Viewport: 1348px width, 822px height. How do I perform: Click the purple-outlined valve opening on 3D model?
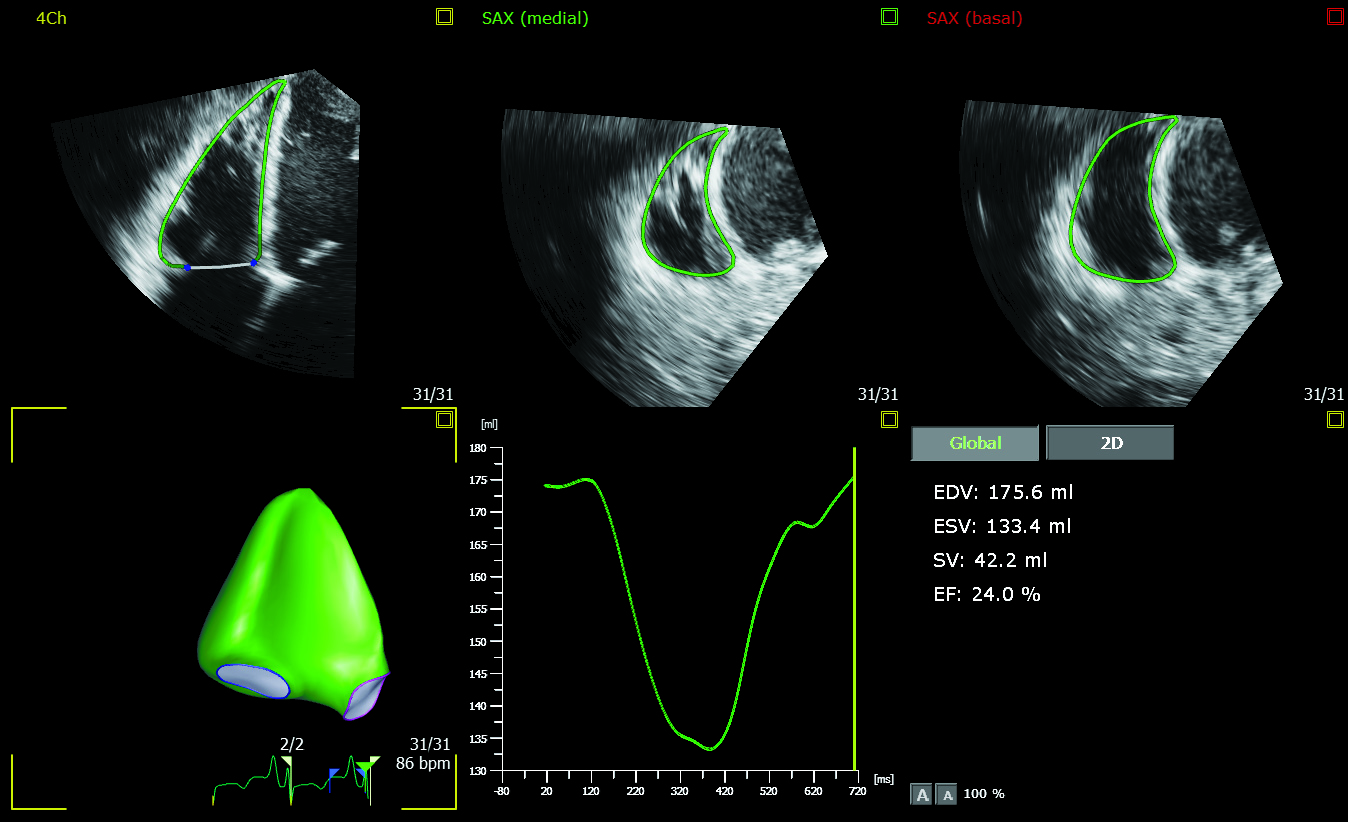365,697
